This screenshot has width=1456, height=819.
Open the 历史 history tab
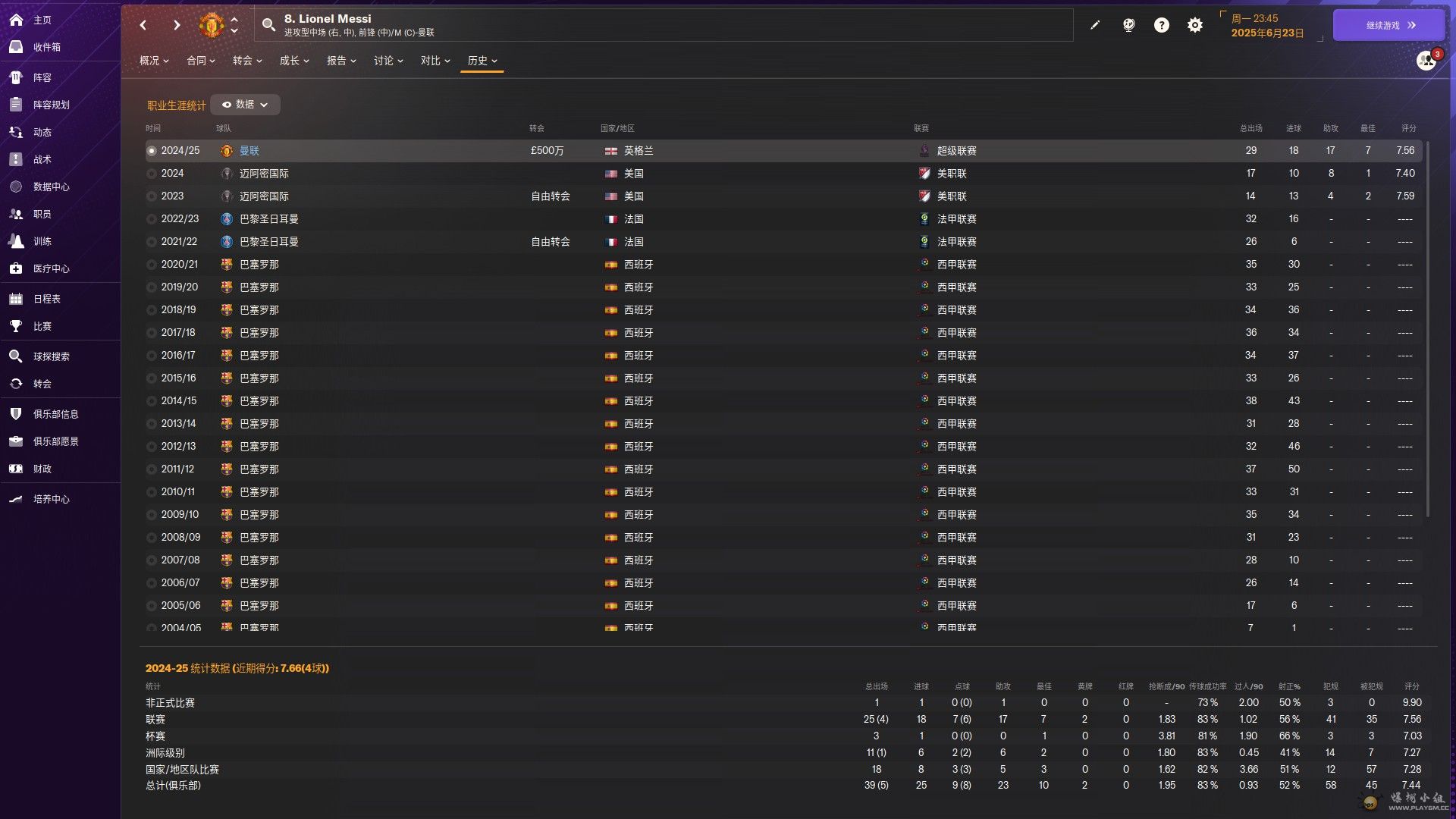coord(482,61)
